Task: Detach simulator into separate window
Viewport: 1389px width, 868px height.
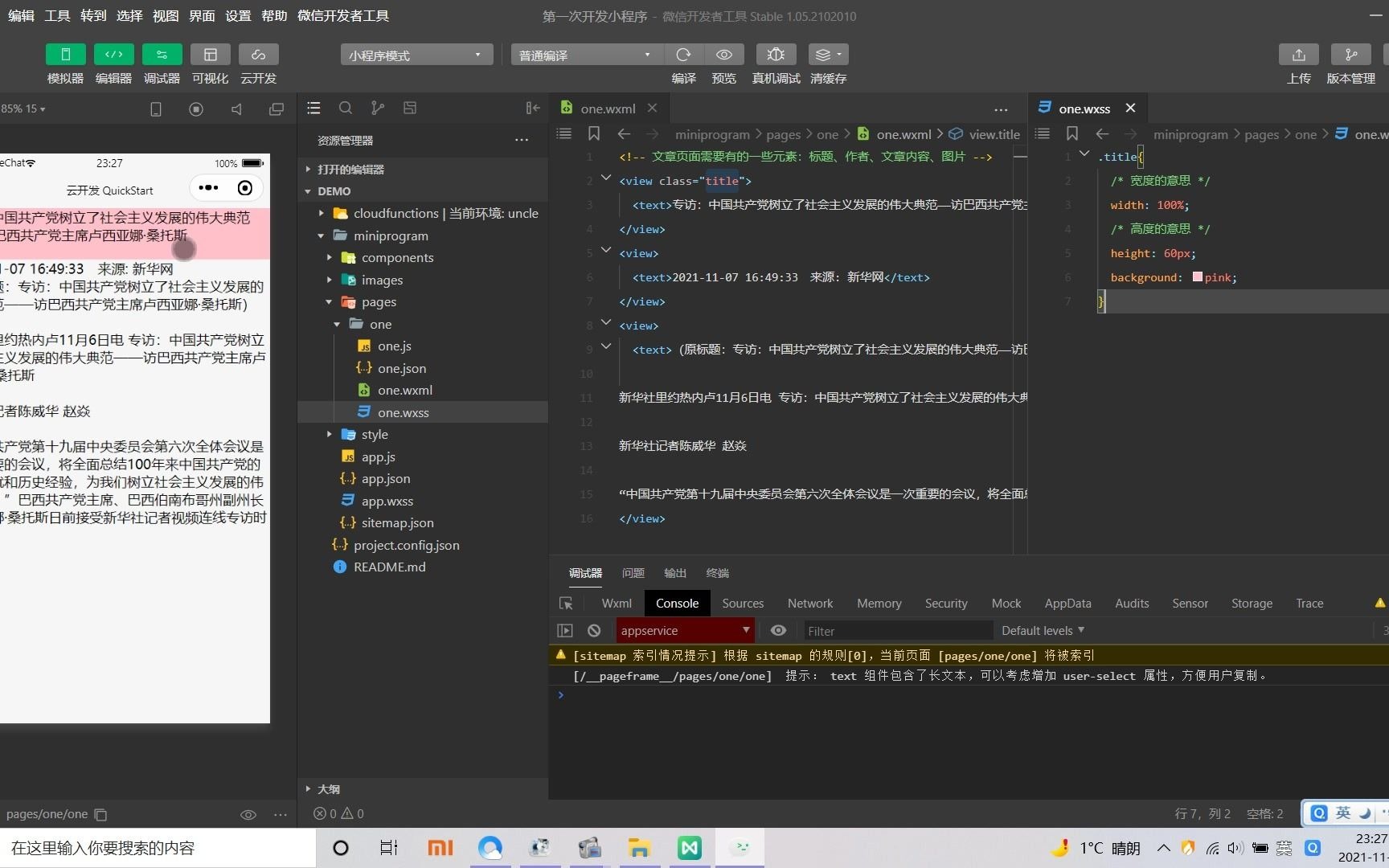Action: click(277, 108)
